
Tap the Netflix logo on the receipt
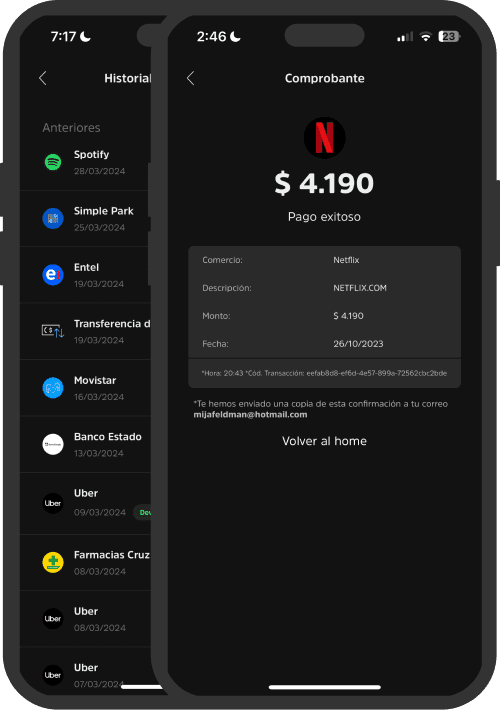point(324,138)
